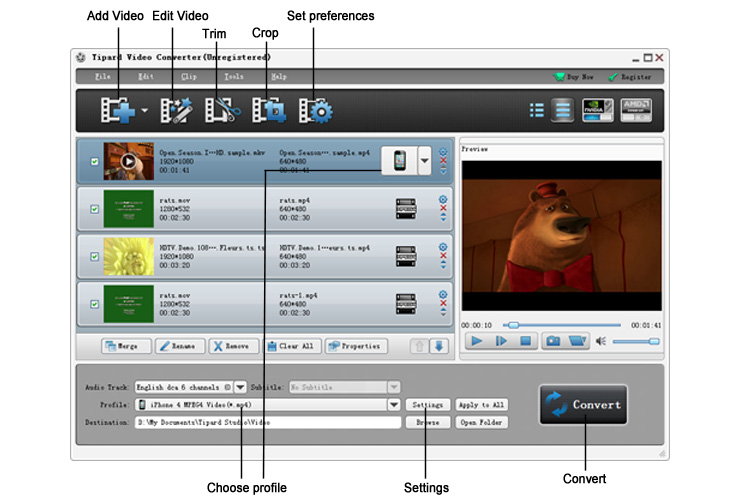
Task: Switch to compact list view
Action: pos(537,111)
